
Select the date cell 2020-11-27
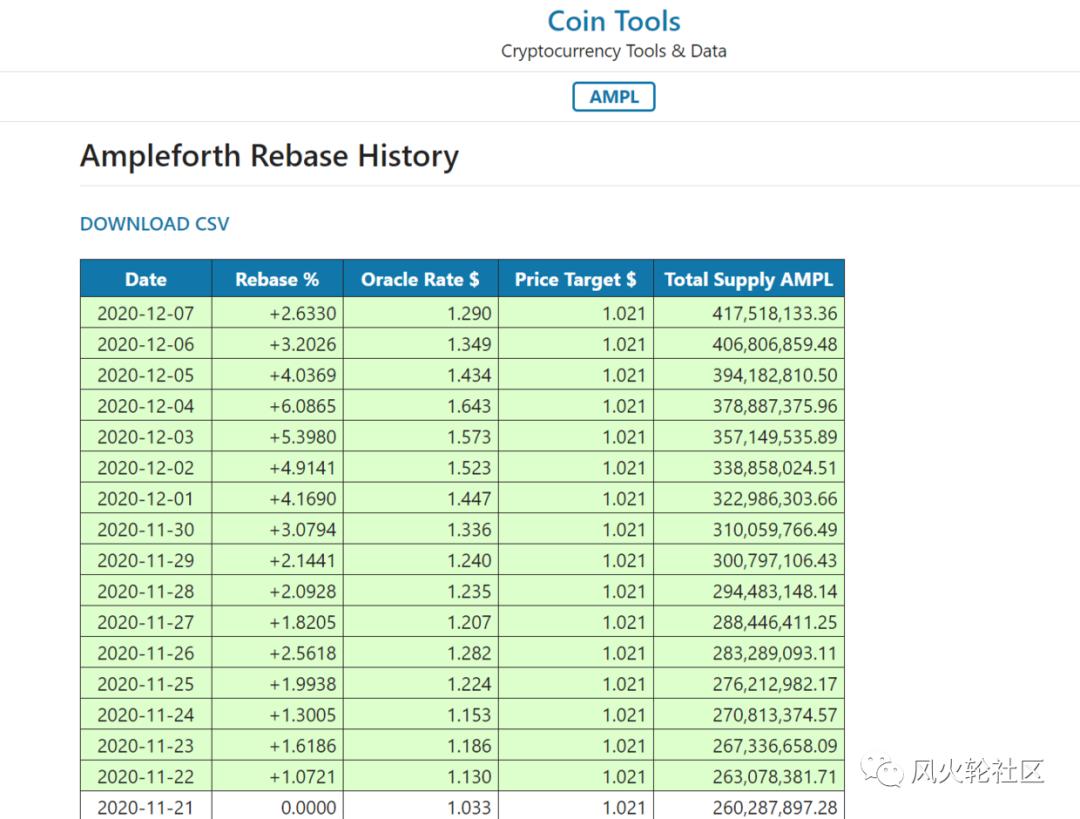tap(145, 623)
